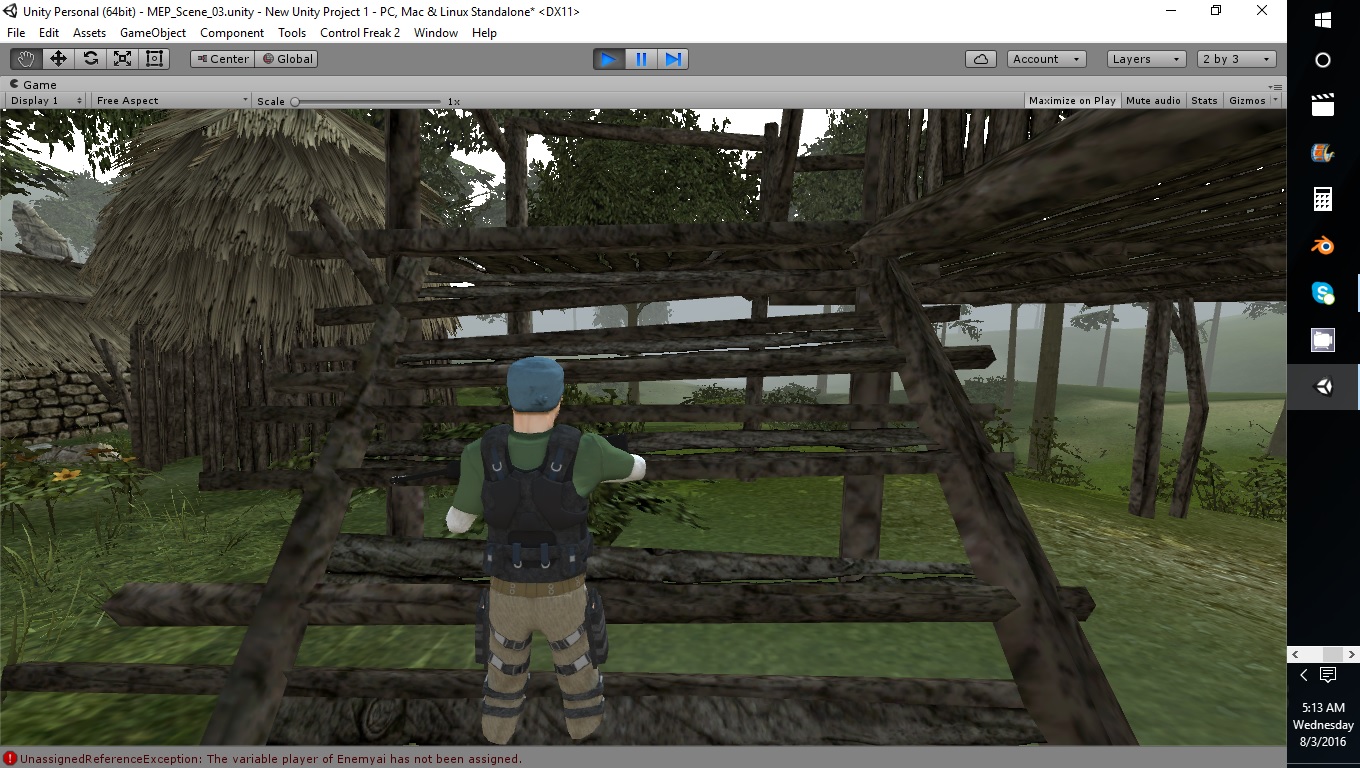The width and height of the screenshot is (1360, 768).
Task: Enable Maximize on Play
Action: 1071,100
